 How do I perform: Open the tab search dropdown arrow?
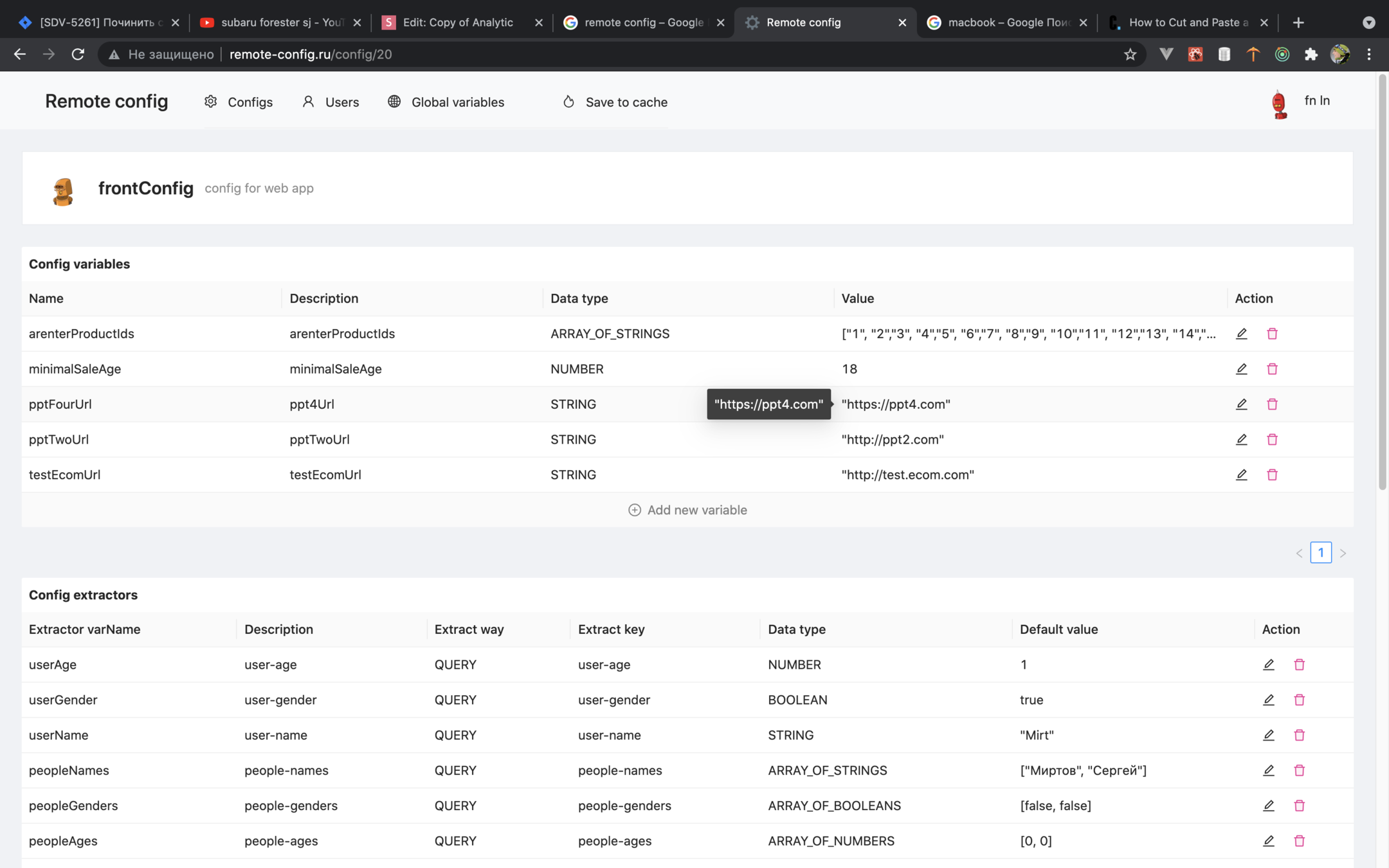point(1368,23)
